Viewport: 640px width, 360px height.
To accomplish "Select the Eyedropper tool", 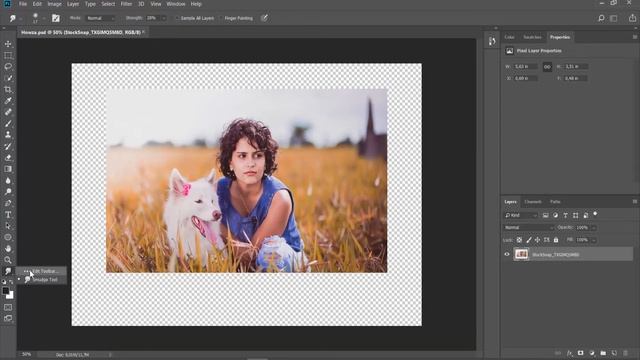I will (8, 101).
